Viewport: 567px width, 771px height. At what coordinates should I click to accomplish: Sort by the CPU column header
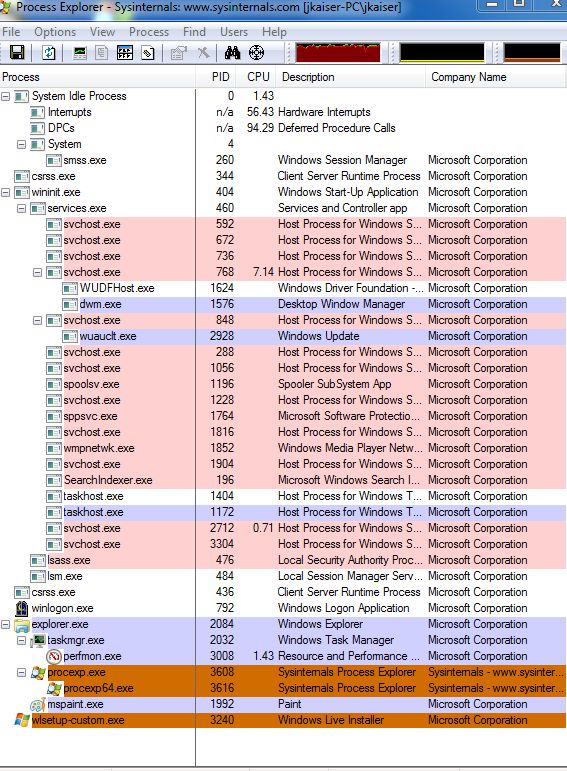point(256,77)
